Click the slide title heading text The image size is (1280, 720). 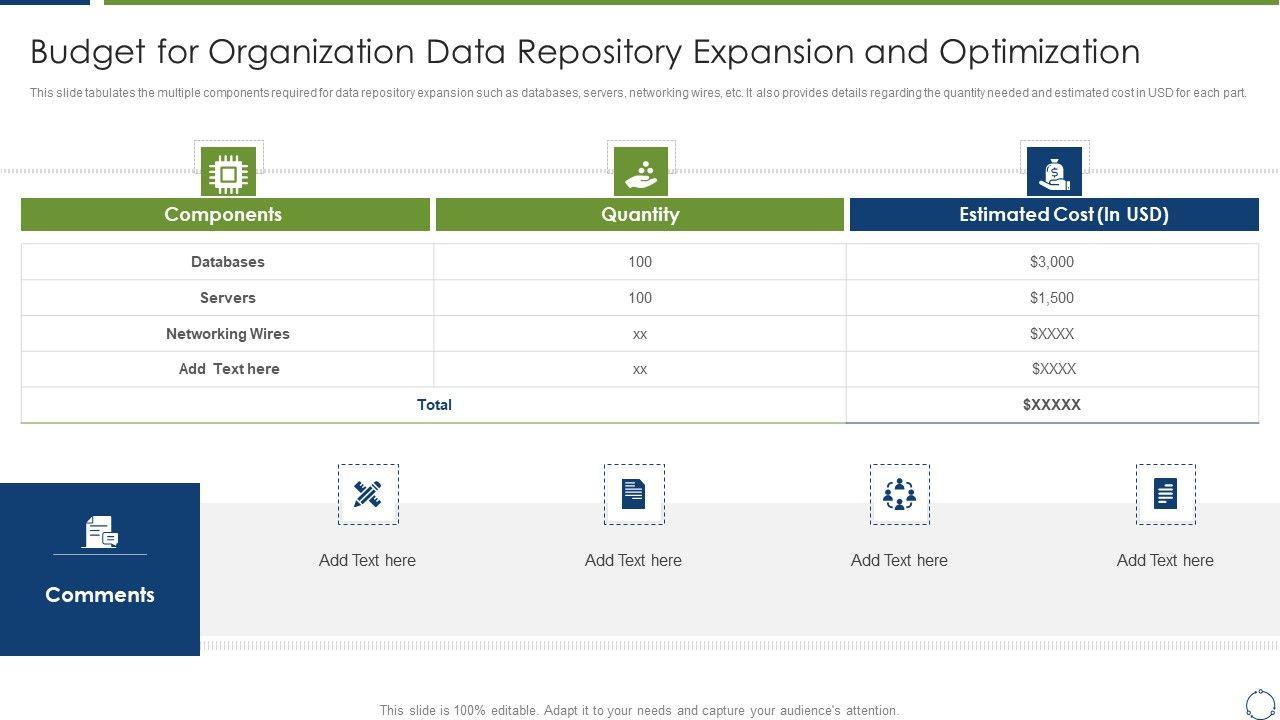585,52
